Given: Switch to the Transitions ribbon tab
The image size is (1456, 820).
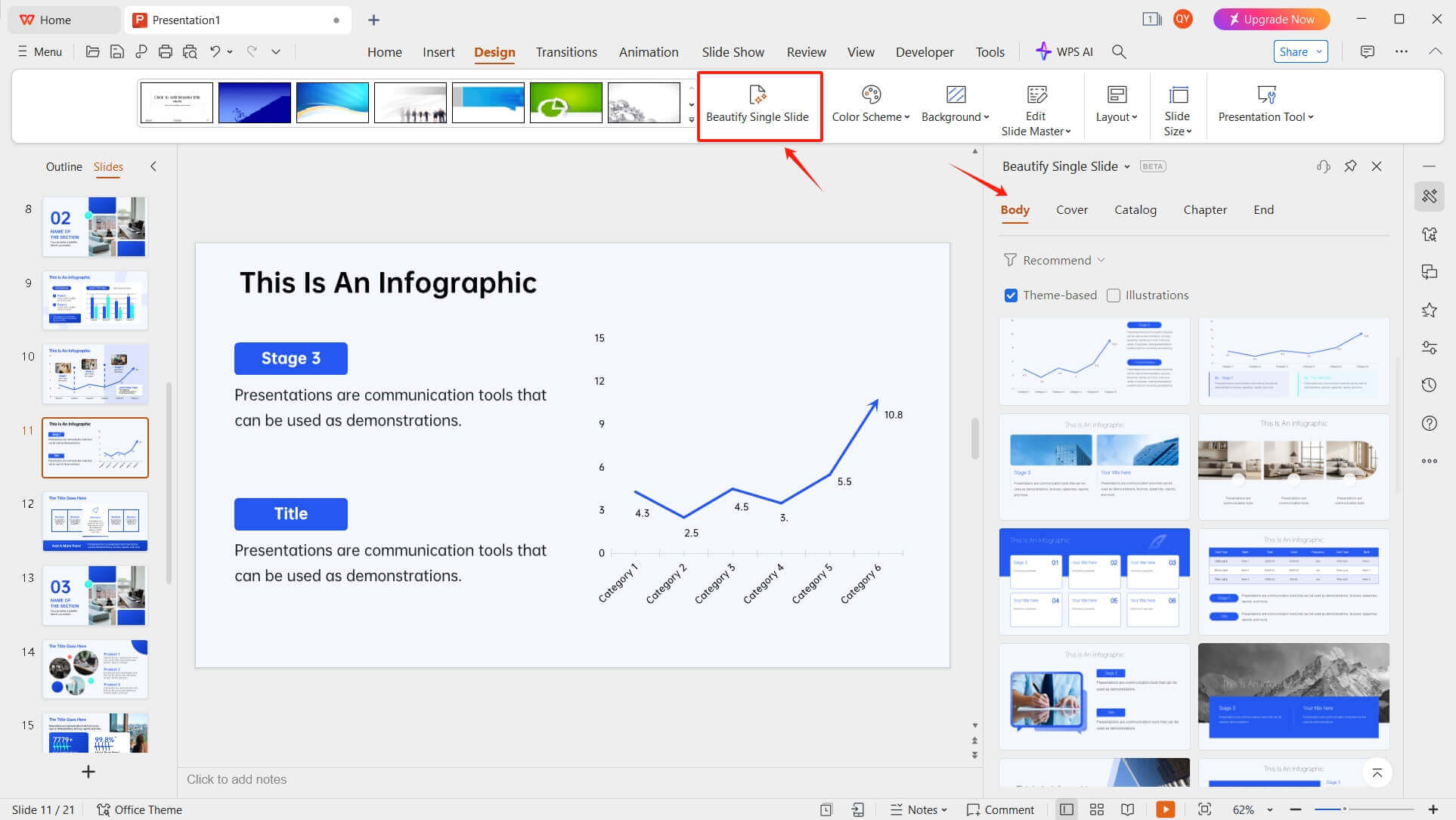Looking at the screenshot, I should click(566, 51).
